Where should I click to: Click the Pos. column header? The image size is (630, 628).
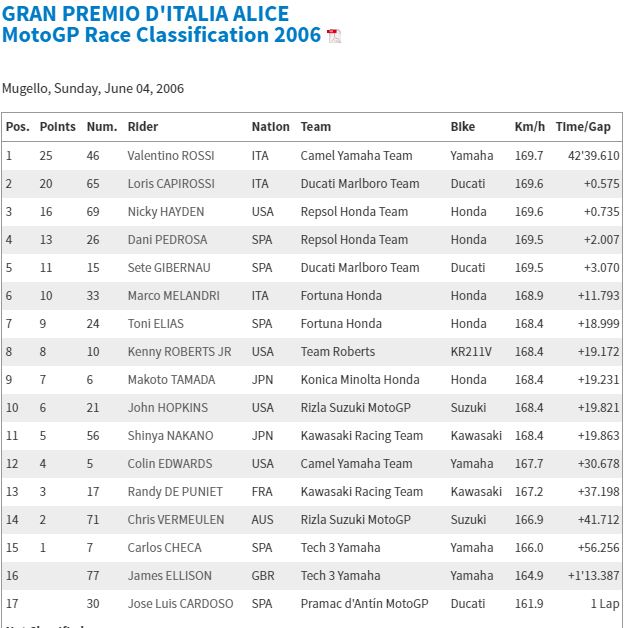(x=18, y=127)
